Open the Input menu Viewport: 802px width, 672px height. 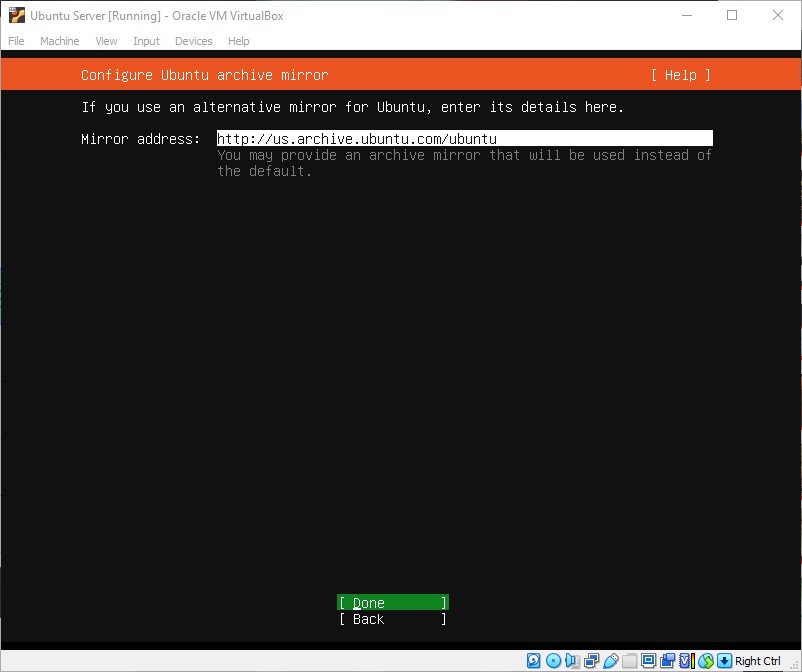pos(146,41)
